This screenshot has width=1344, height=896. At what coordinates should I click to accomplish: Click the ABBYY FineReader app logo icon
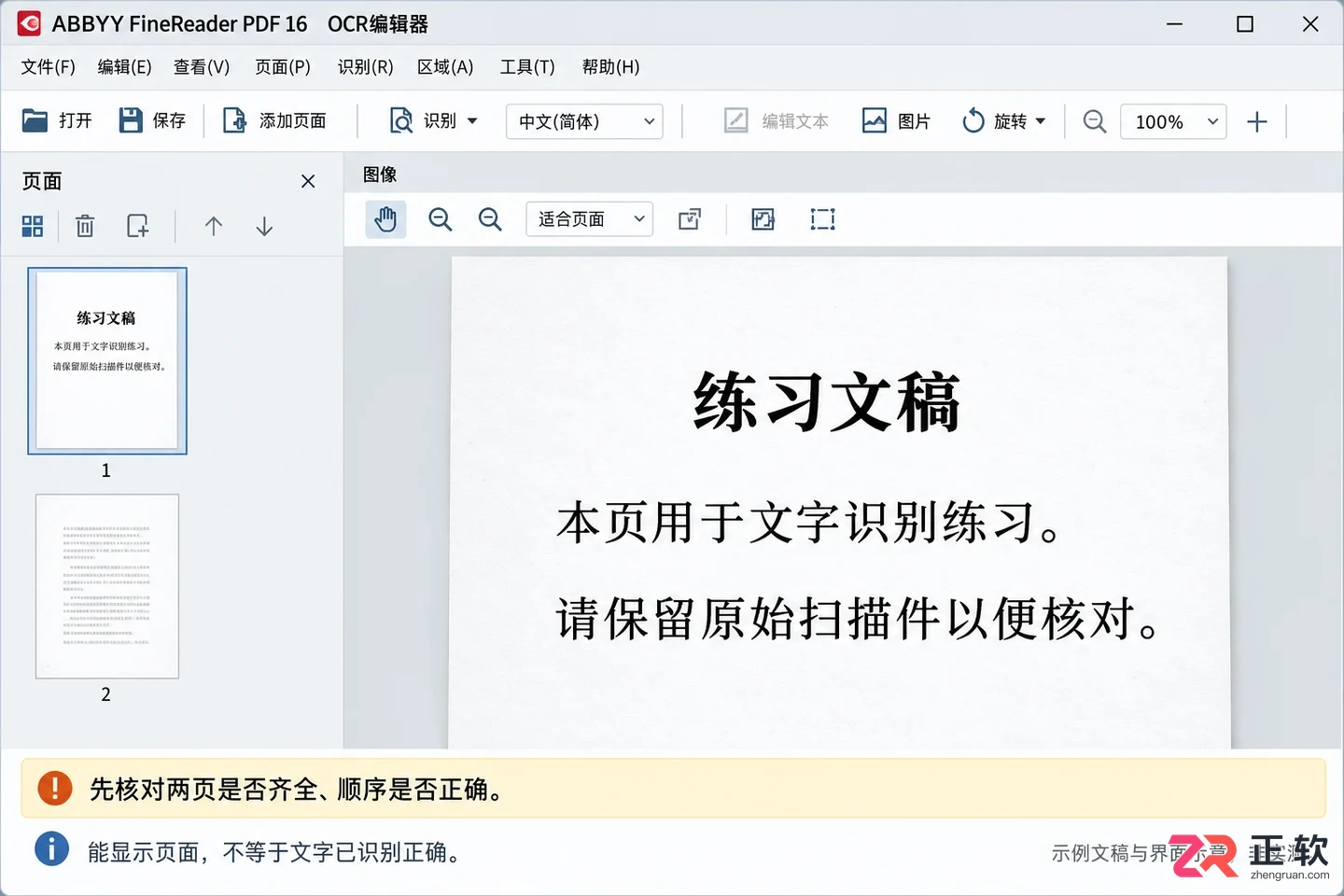click(x=29, y=23)
